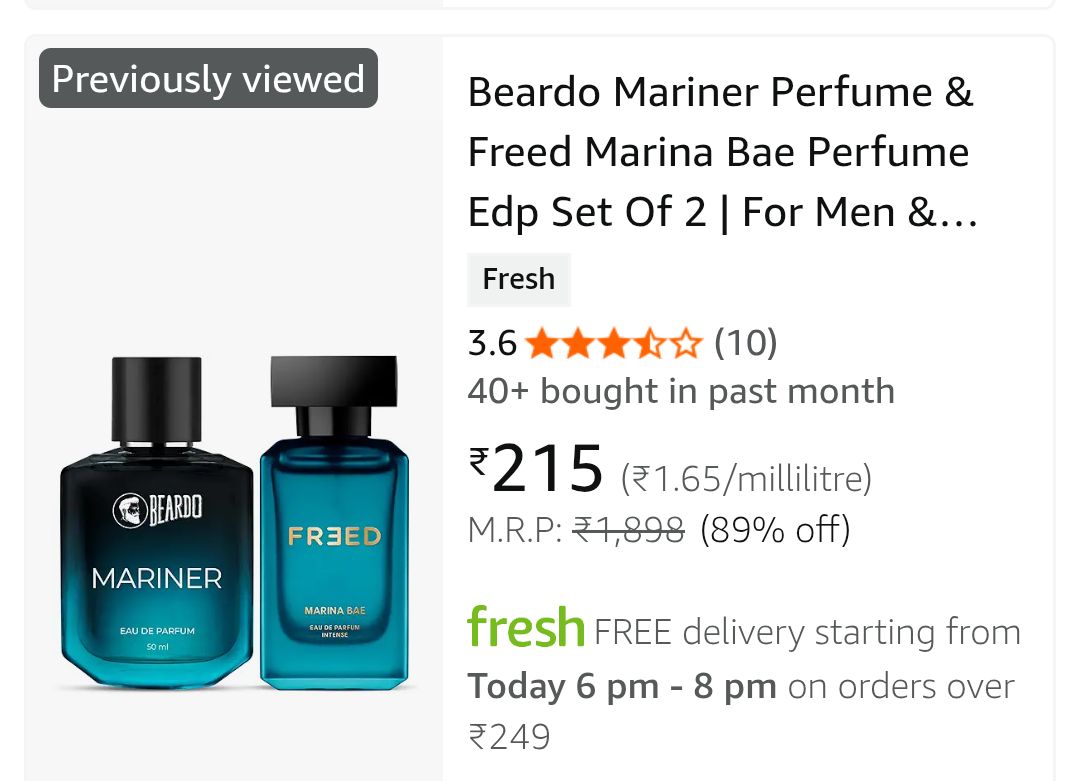Image resolution: width=1080 pixels, height=781 pixels.
Task: Select the 3.6 rating number
Action: point(492,344)
